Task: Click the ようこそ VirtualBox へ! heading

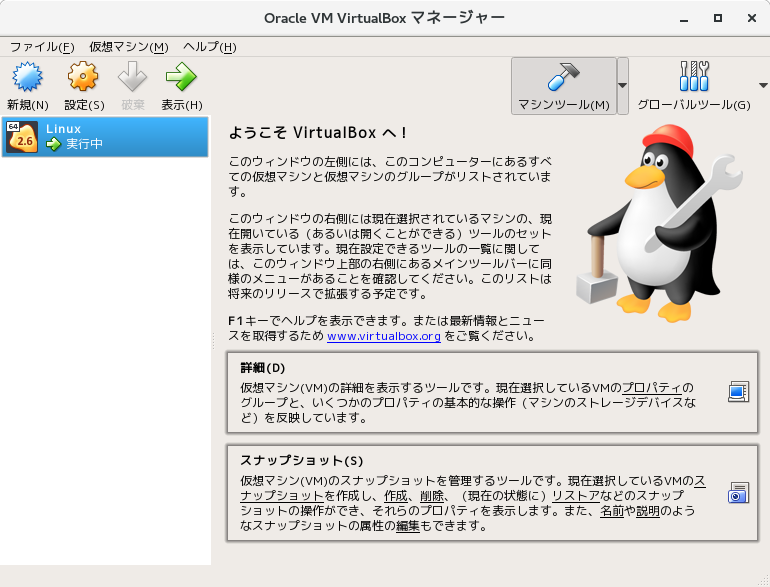Action: coord(318,133)
